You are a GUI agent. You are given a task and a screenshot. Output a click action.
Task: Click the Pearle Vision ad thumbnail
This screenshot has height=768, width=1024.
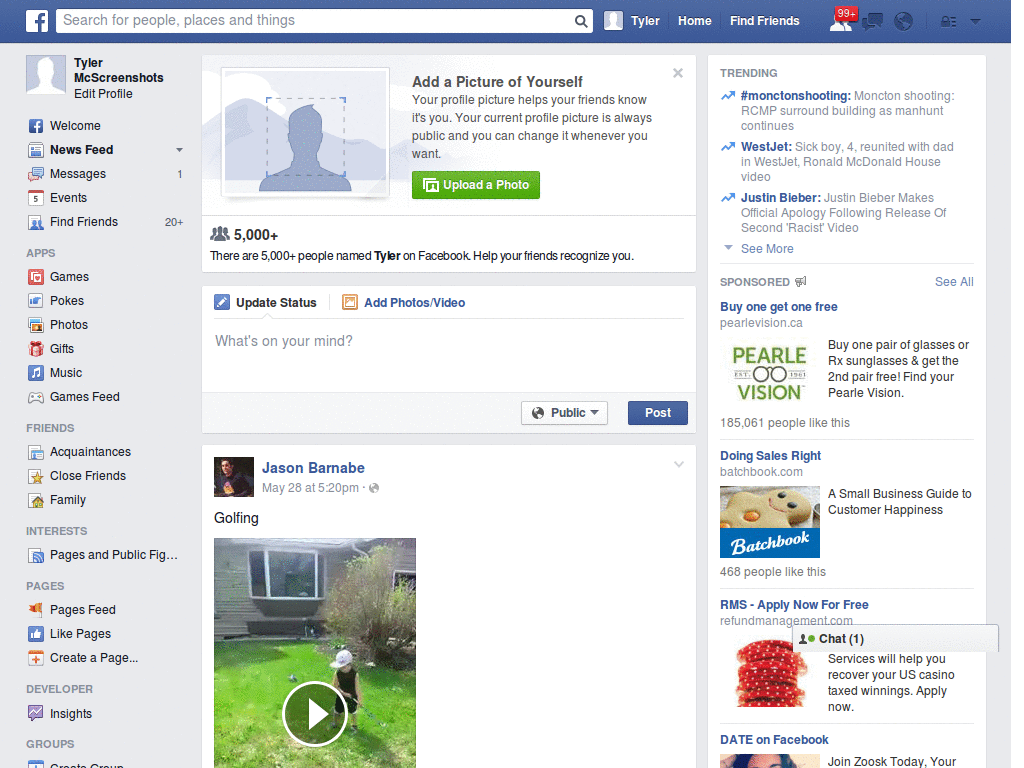pos(769,373)
